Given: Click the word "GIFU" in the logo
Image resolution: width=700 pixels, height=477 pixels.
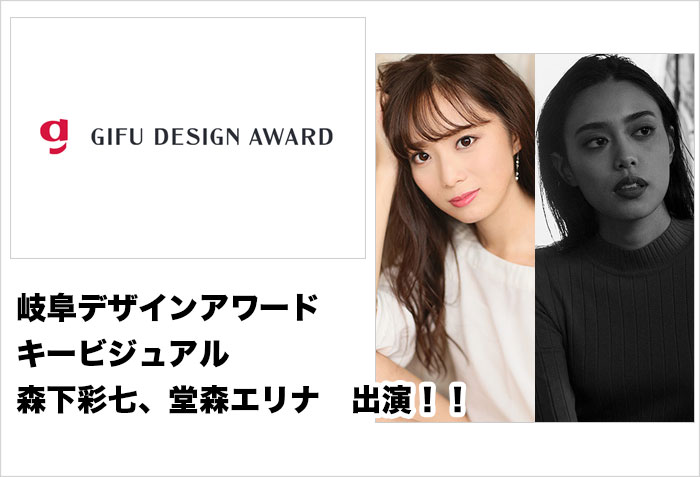Looking at the screenshot, I should click(x=117, y=137).
